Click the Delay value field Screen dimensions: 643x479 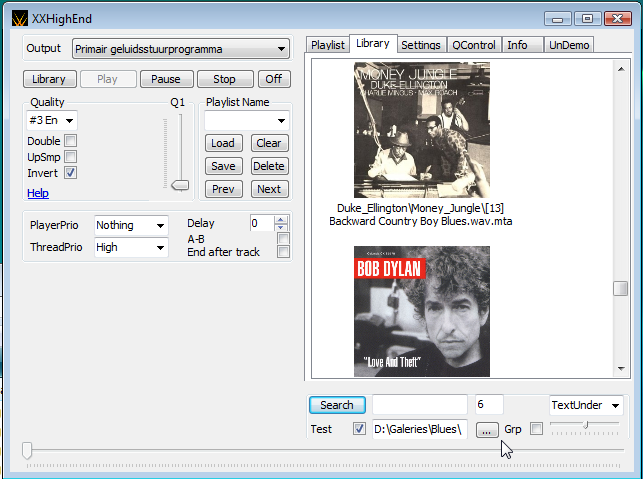point(262,223)
